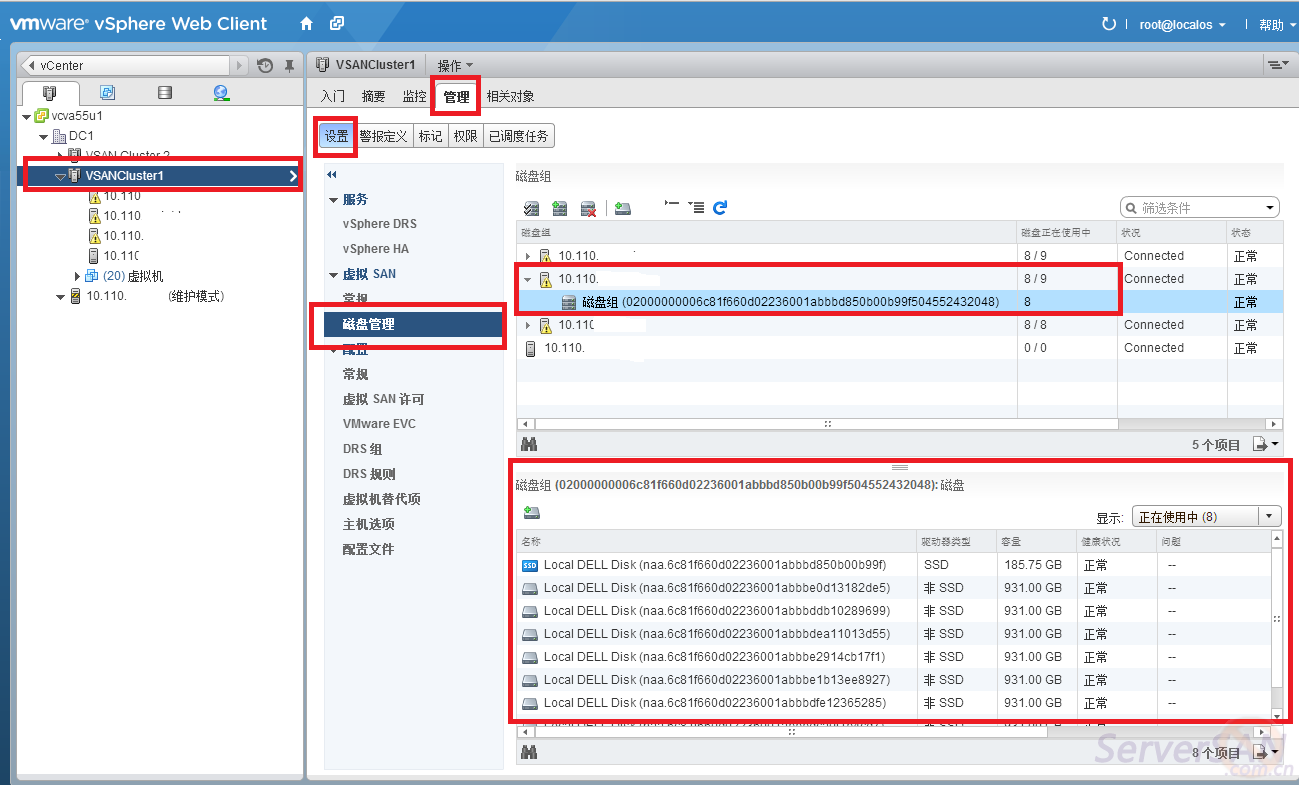Screen dimensions: 1299x785
Task: Select the 已调度任务 sub-tab
Action: 518,136
